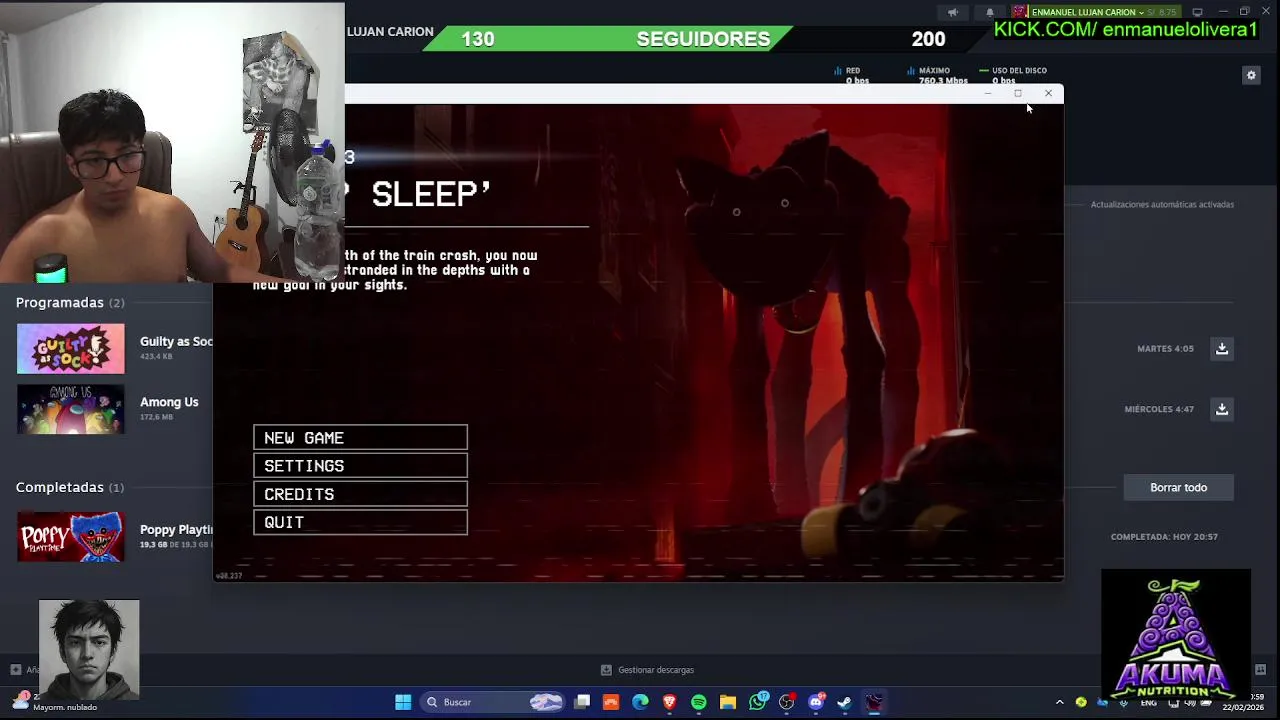Minimize the game window

(988, 93)
